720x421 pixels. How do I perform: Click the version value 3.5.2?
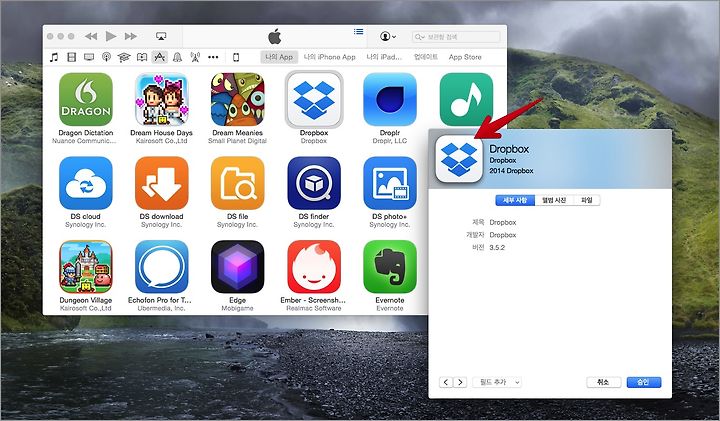[x=497, y=247]
